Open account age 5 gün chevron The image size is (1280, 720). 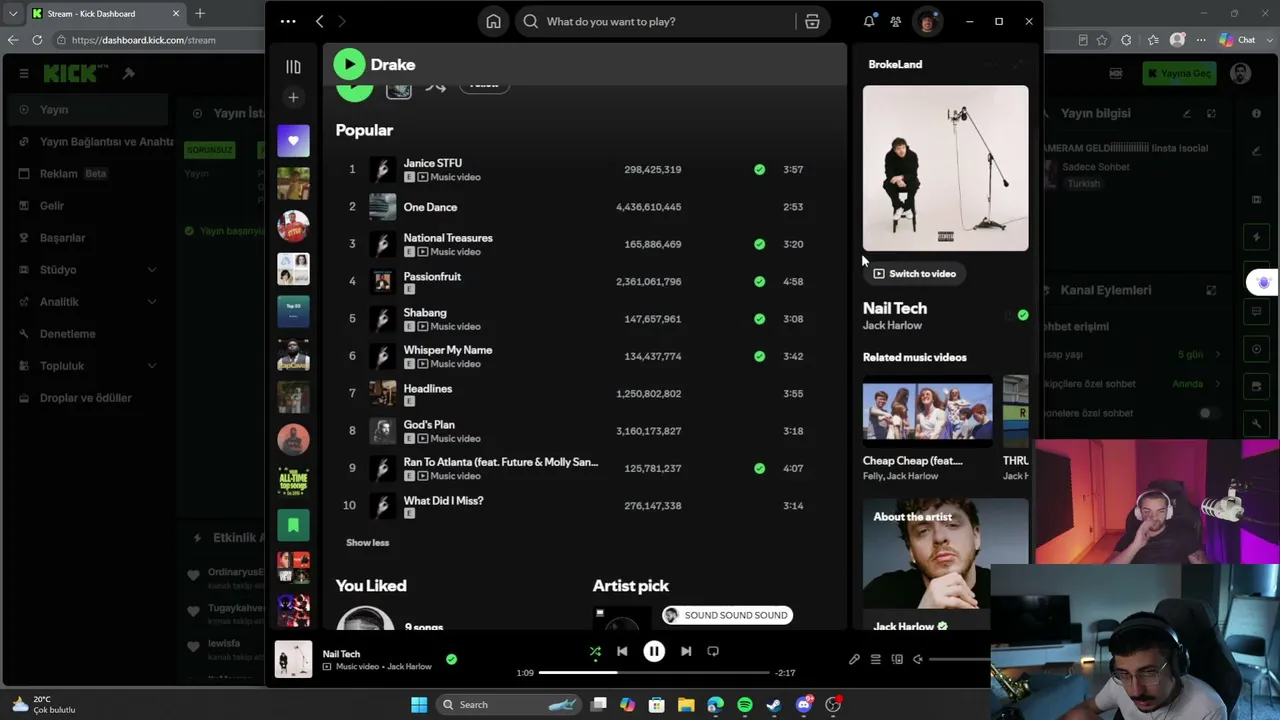[x=1217, y=355]
